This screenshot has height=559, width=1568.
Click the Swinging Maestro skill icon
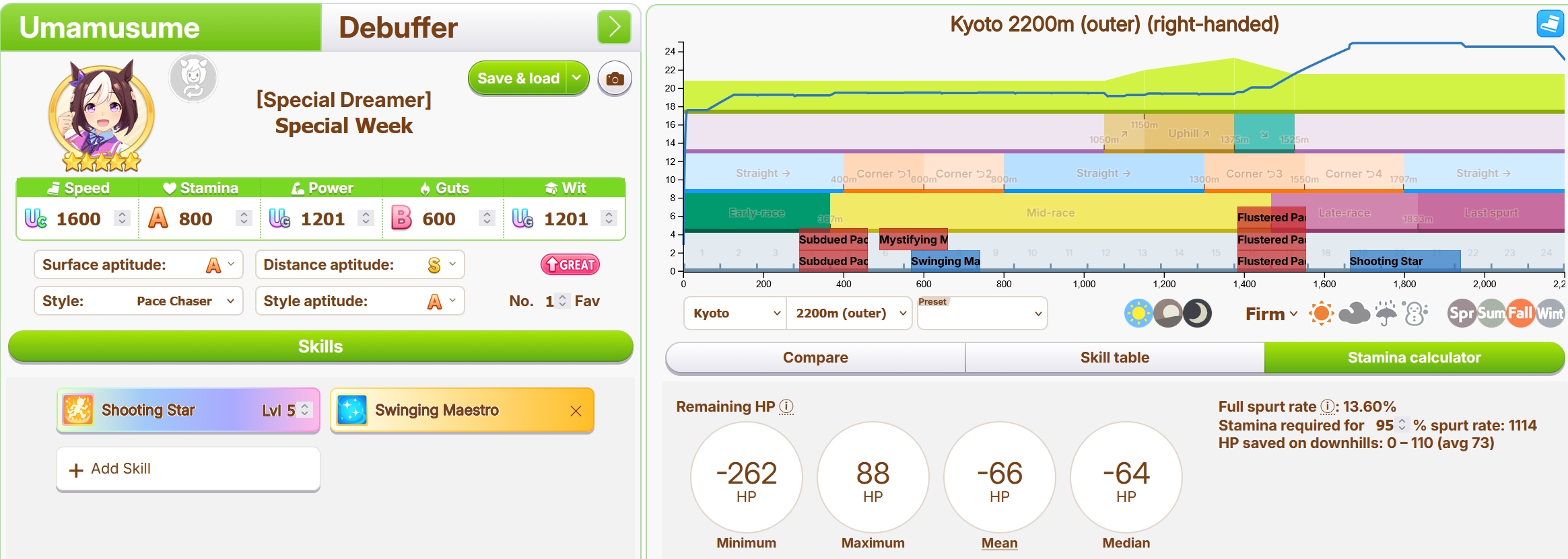coord(351,410)
